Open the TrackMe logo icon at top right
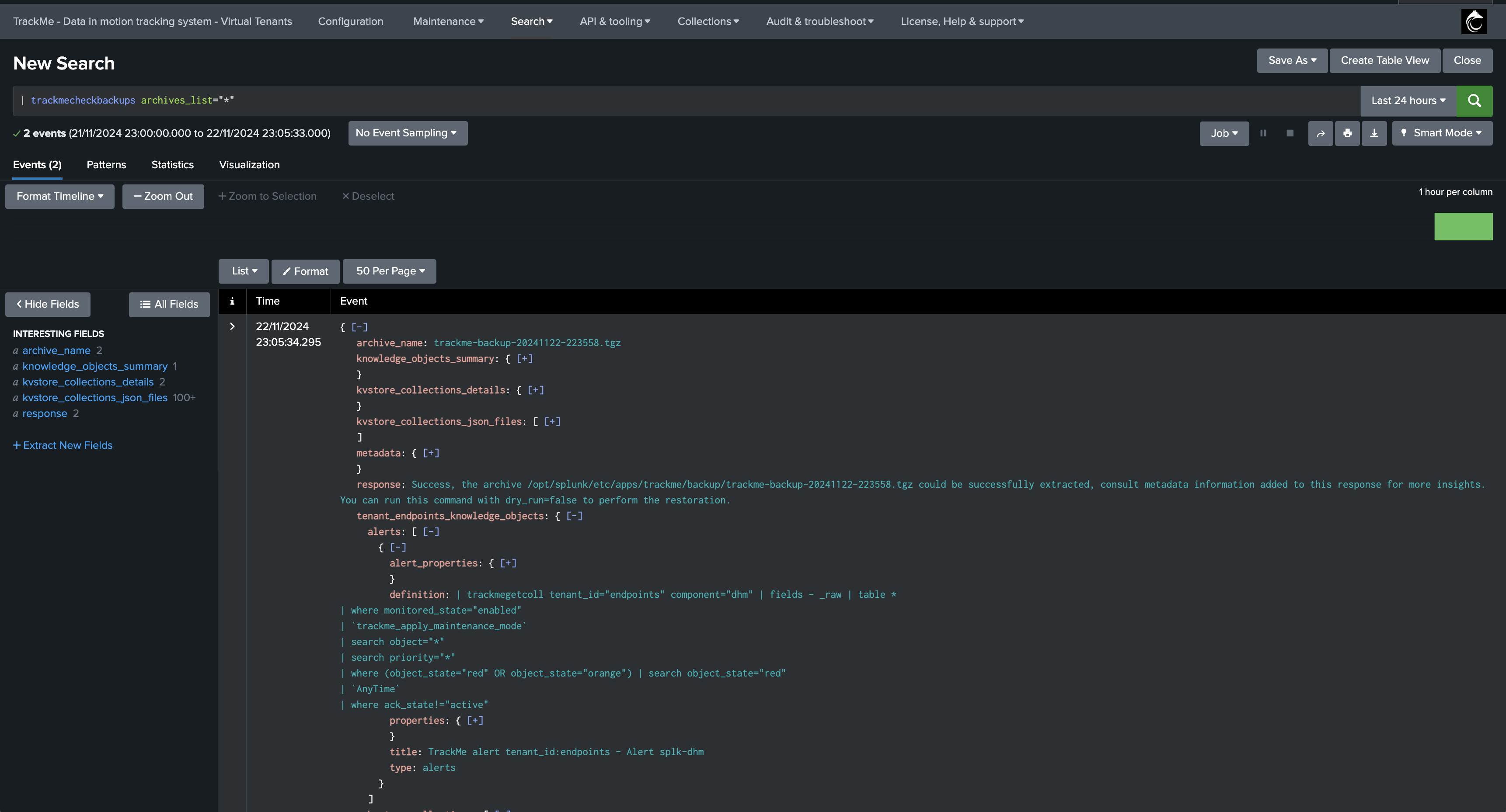 pyautogui.click(x=1473, y=21)
